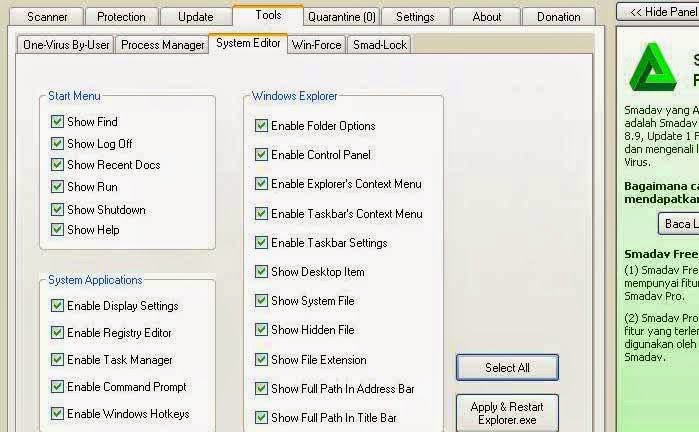The image size is (699, 432).
Task: Toggle Enable Task Manager checkbox
Action: tap(57, 359)
